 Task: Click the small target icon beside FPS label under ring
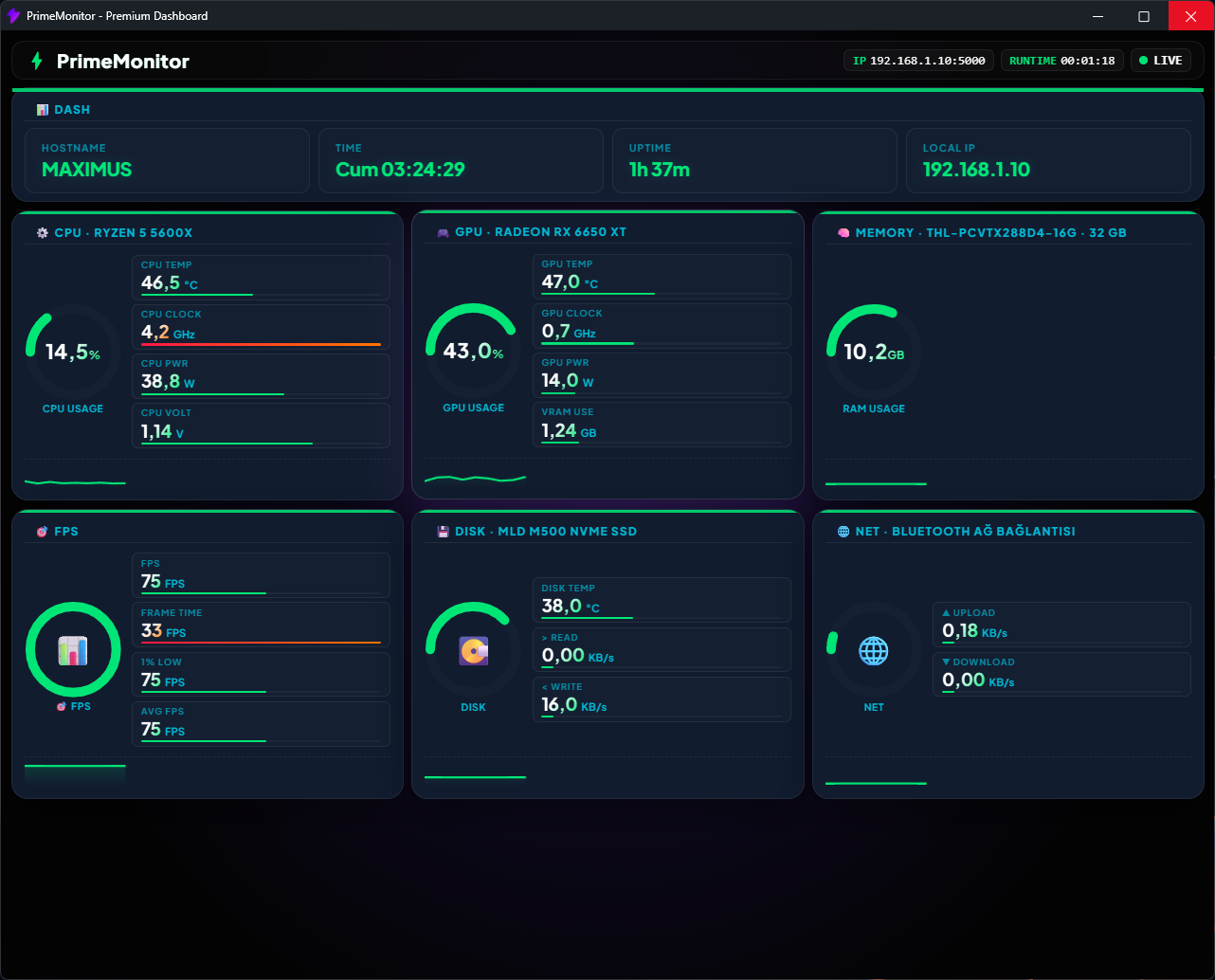tap(62, 707)
